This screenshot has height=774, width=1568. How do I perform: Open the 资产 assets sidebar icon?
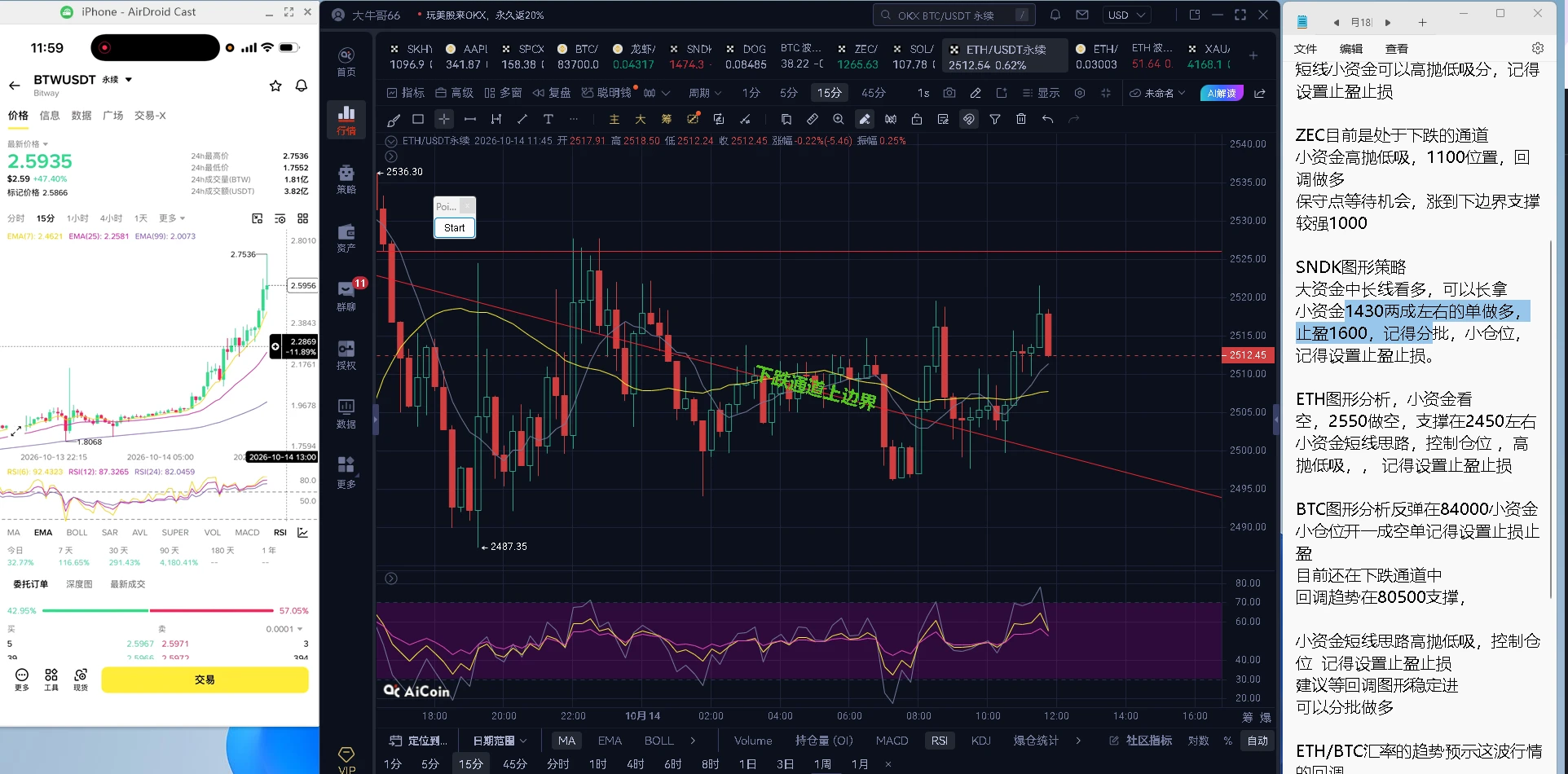pos(346,237)
